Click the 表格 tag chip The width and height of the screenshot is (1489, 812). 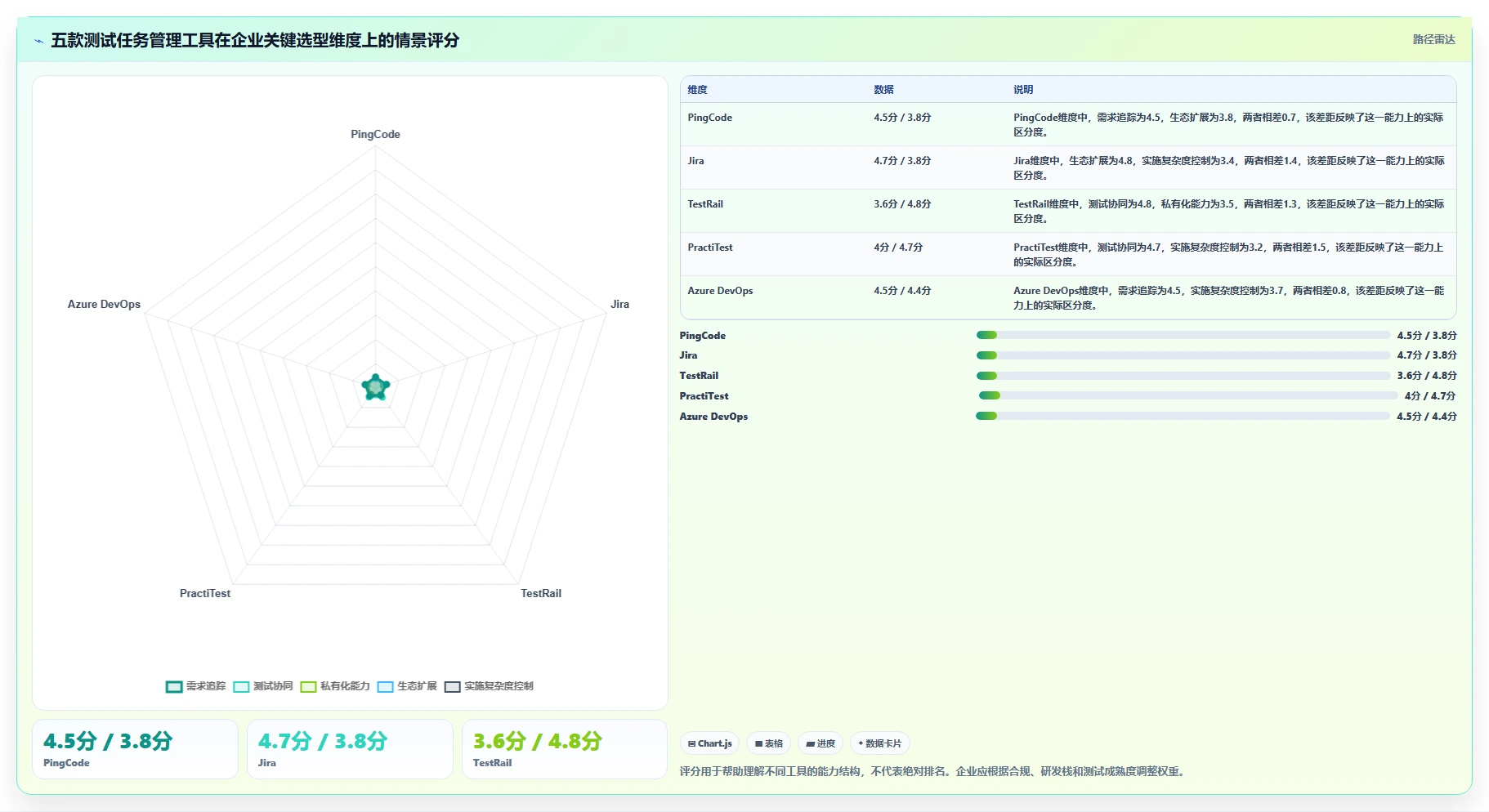point(768,743)
